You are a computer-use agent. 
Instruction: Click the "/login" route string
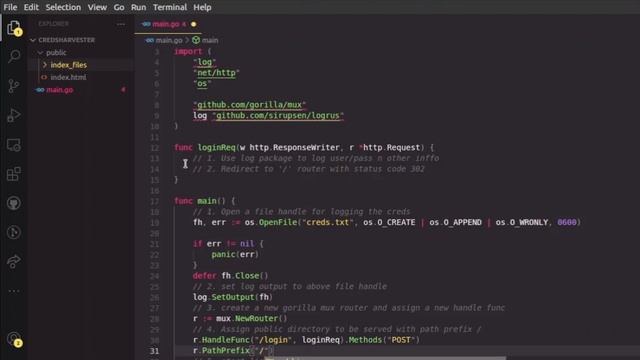[x=273, y=340]
